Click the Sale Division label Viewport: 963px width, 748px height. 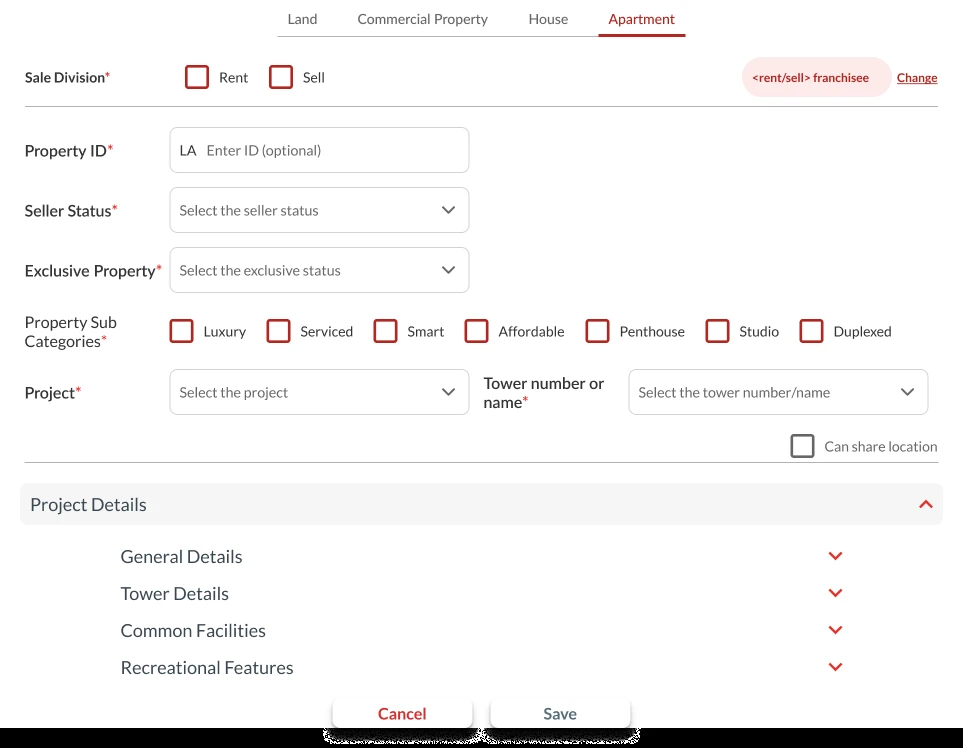click(67, 77)
